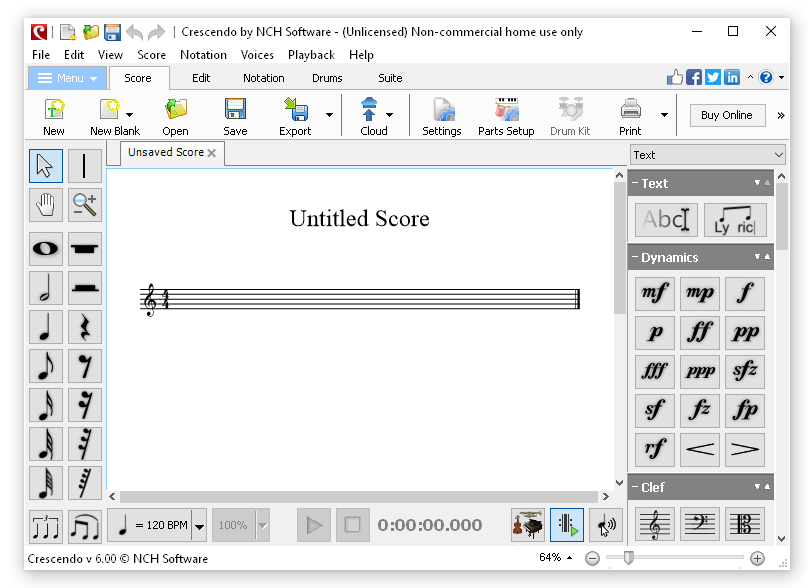Insert mezzo-forte (mf) dynamic
808x588 pixels.
(x=654, y=293)
